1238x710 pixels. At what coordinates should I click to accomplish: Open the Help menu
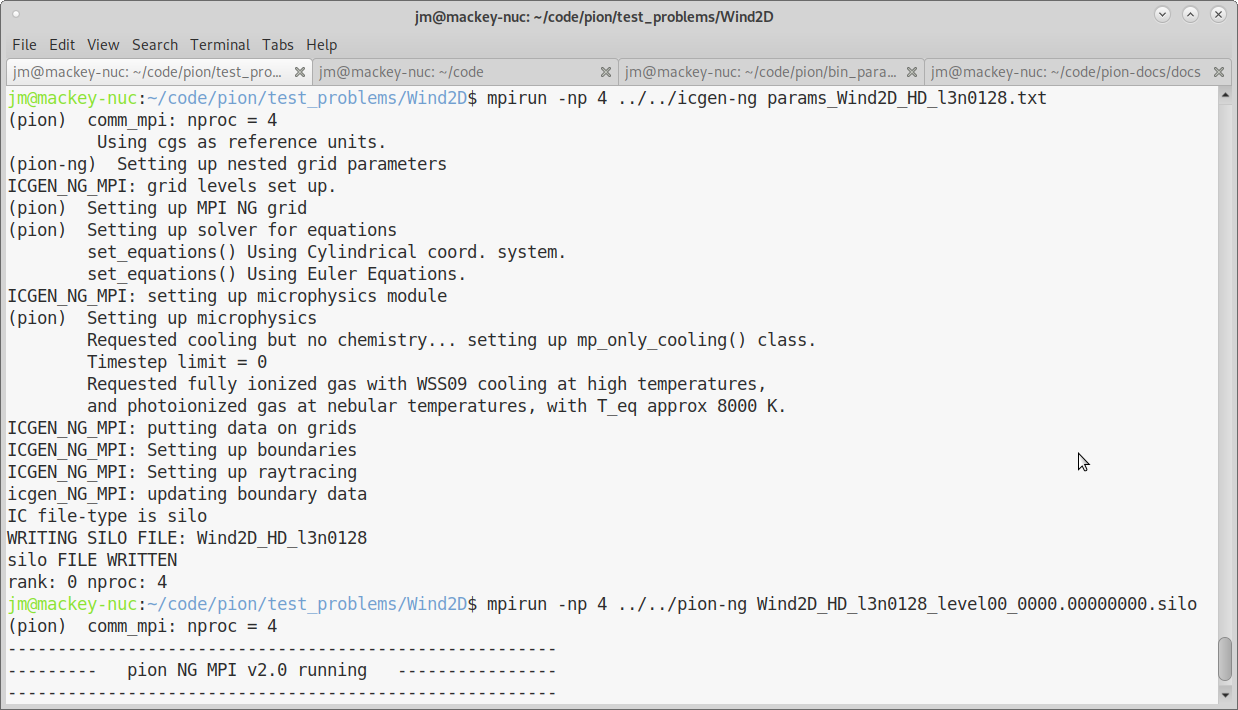(321, 44)
